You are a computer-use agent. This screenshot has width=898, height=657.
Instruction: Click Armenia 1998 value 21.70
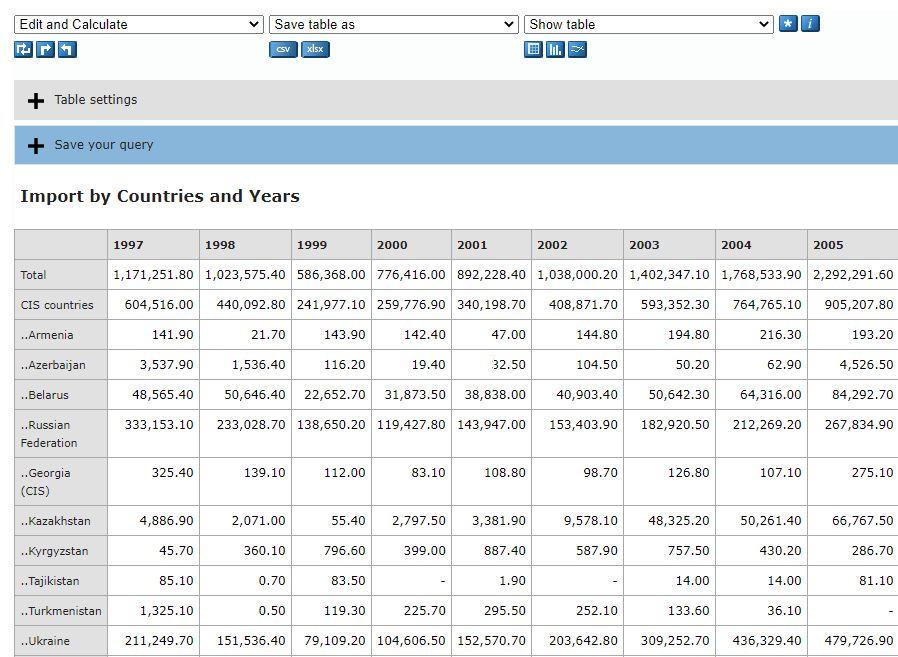click(268, 335)
